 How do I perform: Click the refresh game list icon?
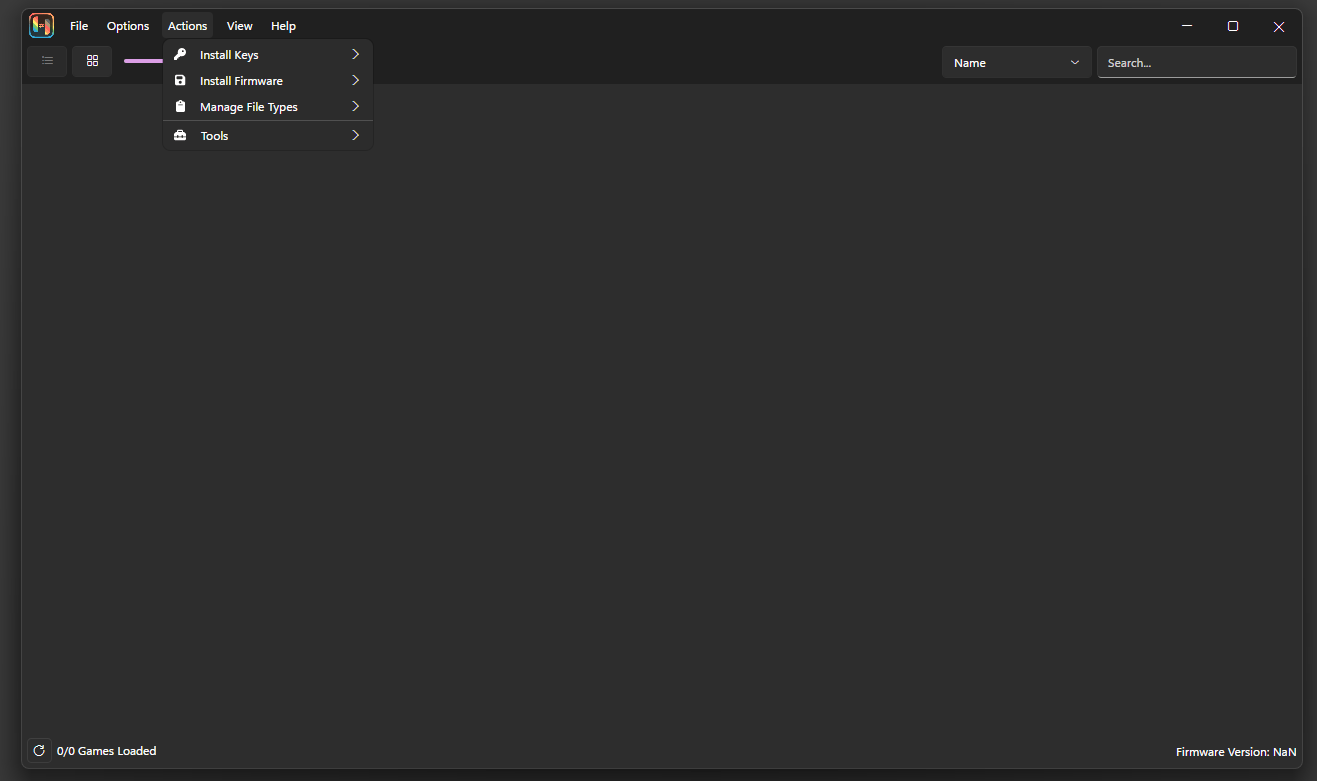click(x=38, y=750)
